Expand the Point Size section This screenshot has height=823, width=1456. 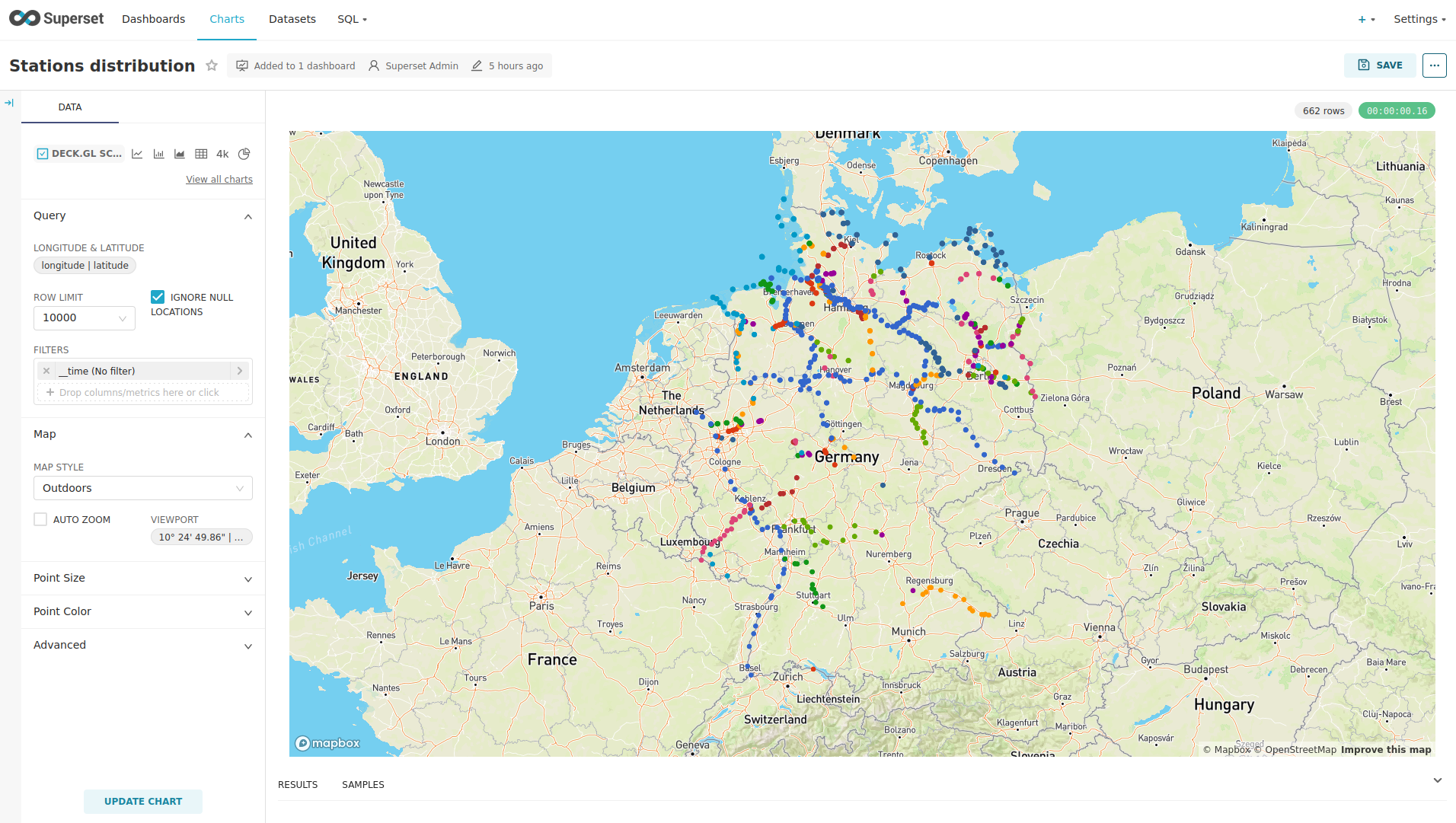[x=143, y=579]
